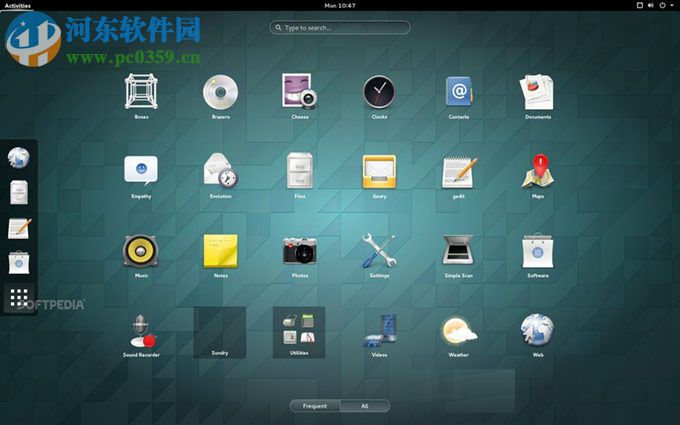This screenshot has height=425, width=680.
Task: Open the power system menu
Action: 666,5
